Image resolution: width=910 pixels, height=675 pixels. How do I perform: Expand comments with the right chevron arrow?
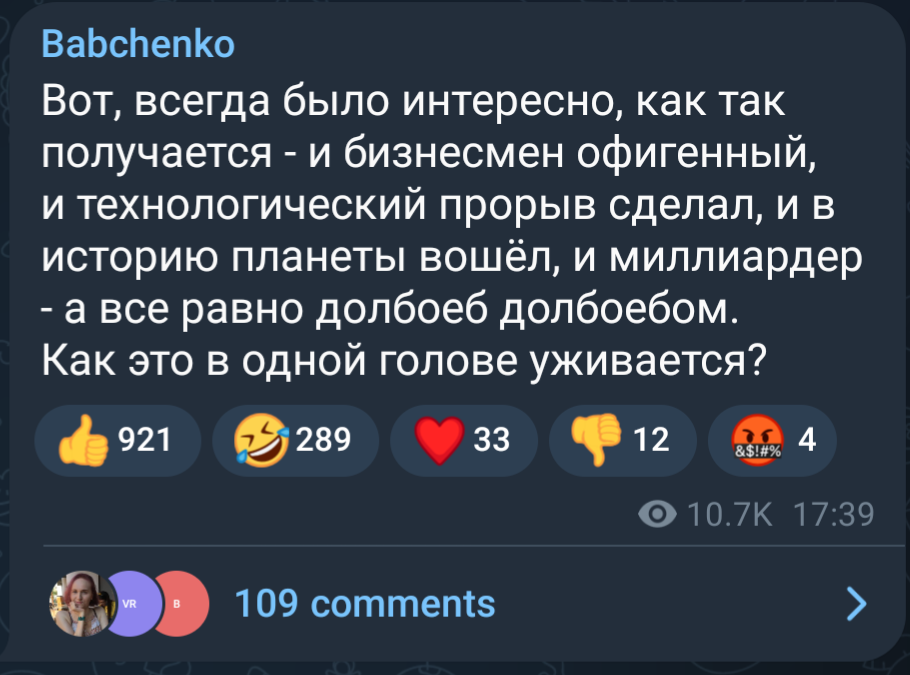[x=856, y=603]
